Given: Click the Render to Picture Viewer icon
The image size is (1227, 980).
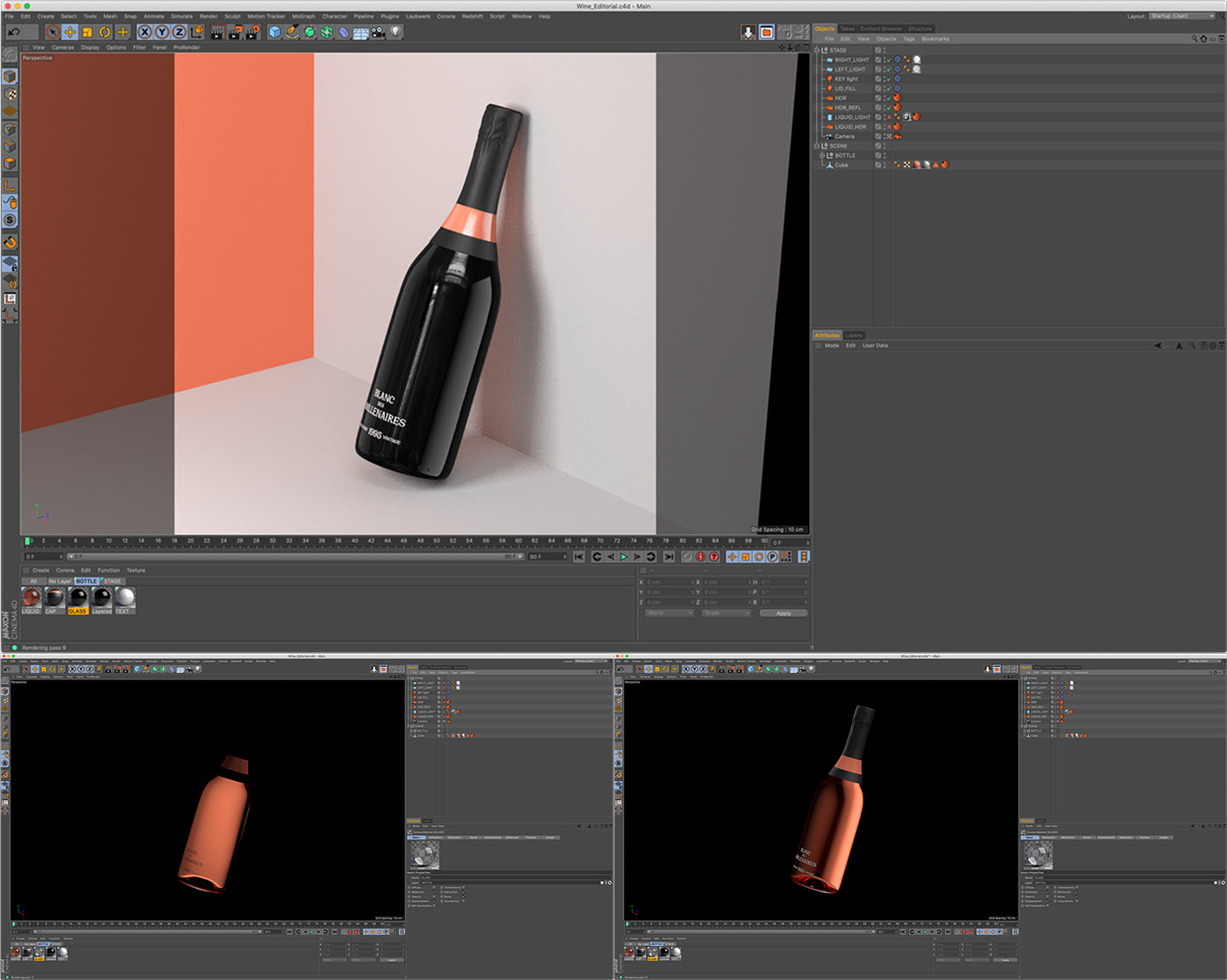Looking at the screenshot, I should click(x=236, y=32).
